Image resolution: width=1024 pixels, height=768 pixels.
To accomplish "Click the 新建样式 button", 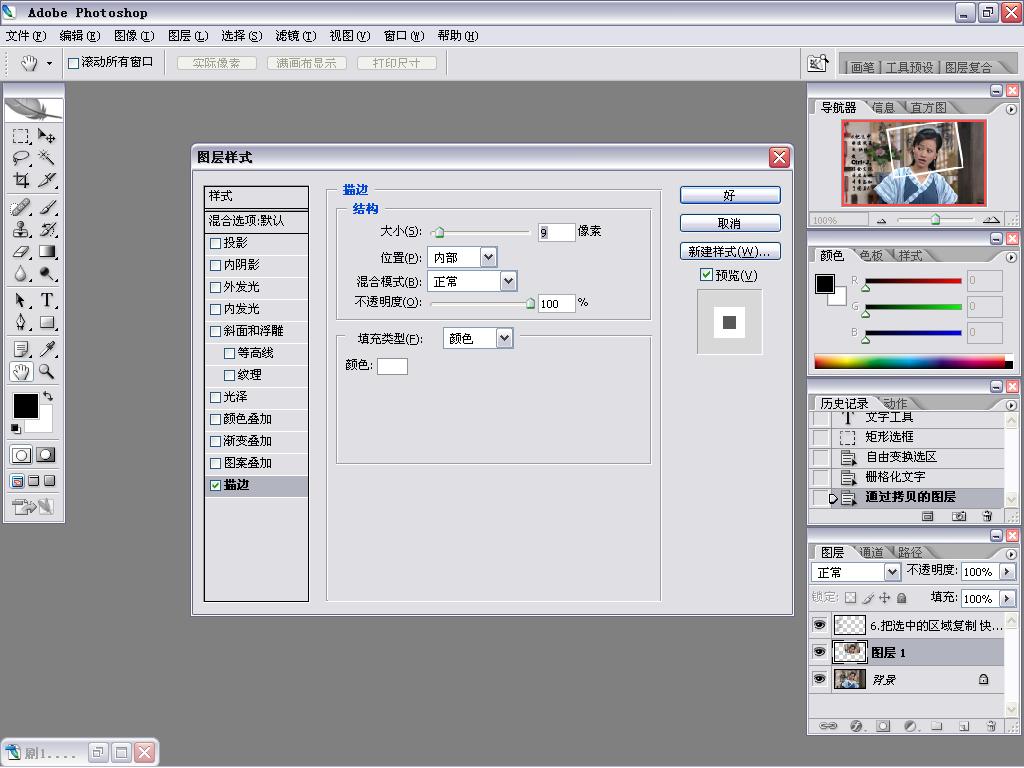I will tap(729, 251).
